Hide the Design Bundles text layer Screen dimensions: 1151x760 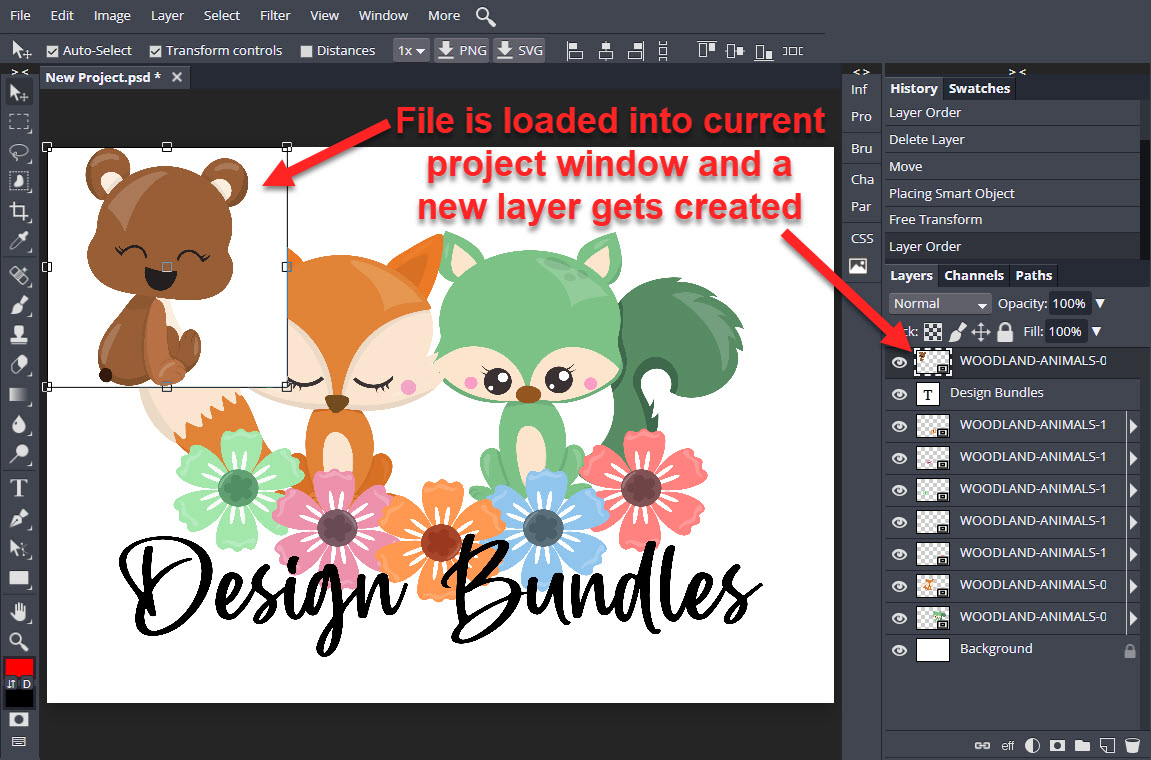click(899, 394)
